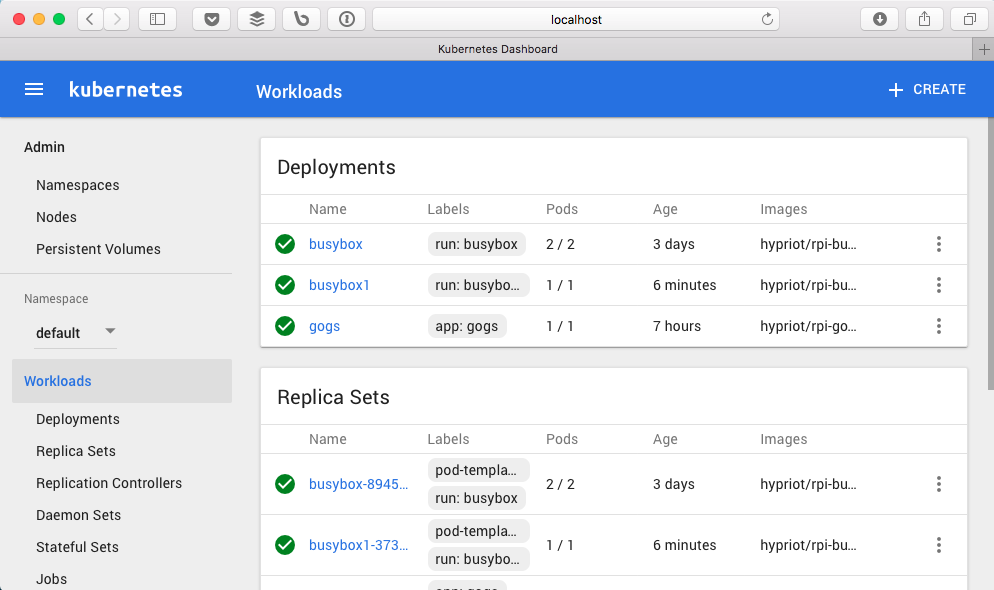
Task: Open the busybox1 deployment link
Action: coord(339,285)
